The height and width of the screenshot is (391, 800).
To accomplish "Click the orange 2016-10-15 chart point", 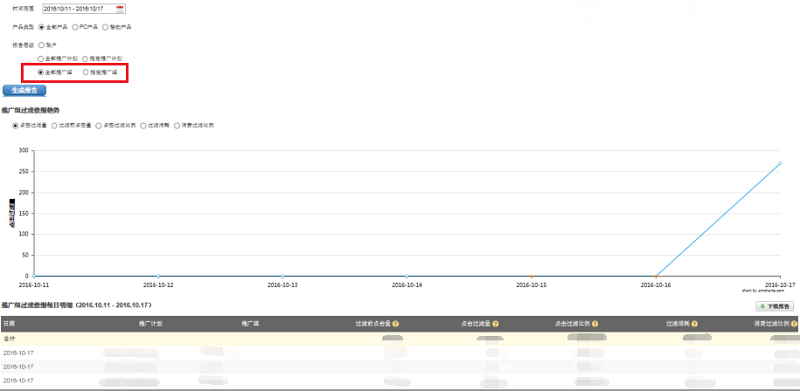I will 531,276.
